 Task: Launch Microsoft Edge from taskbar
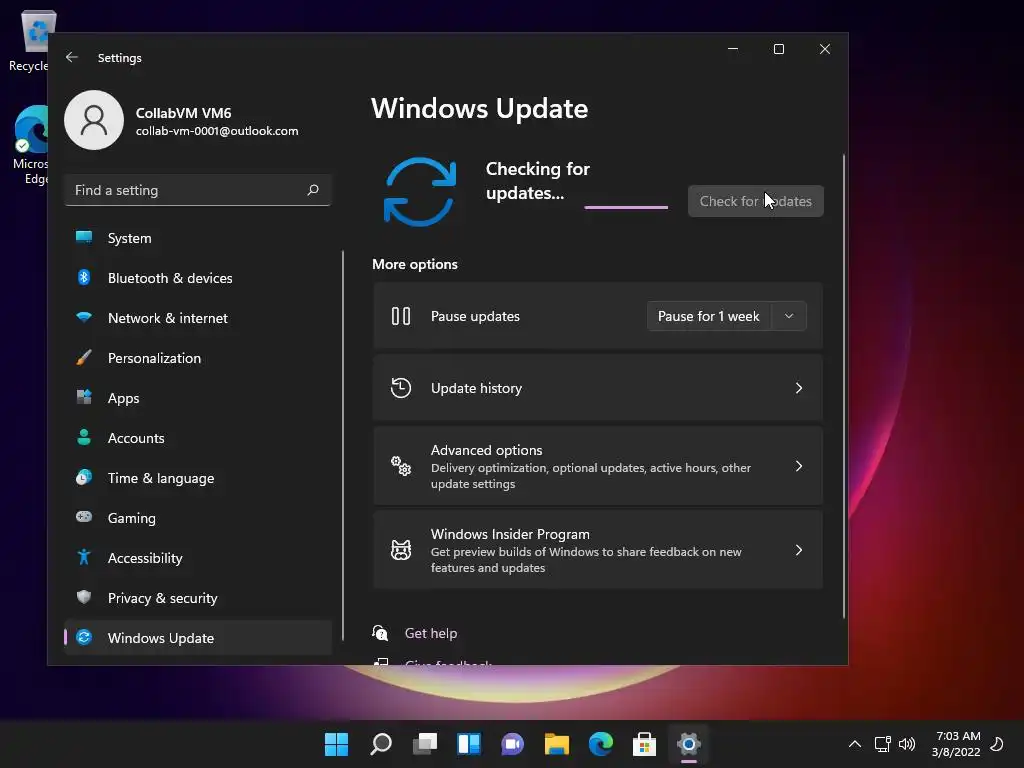[x=601, y=744]
